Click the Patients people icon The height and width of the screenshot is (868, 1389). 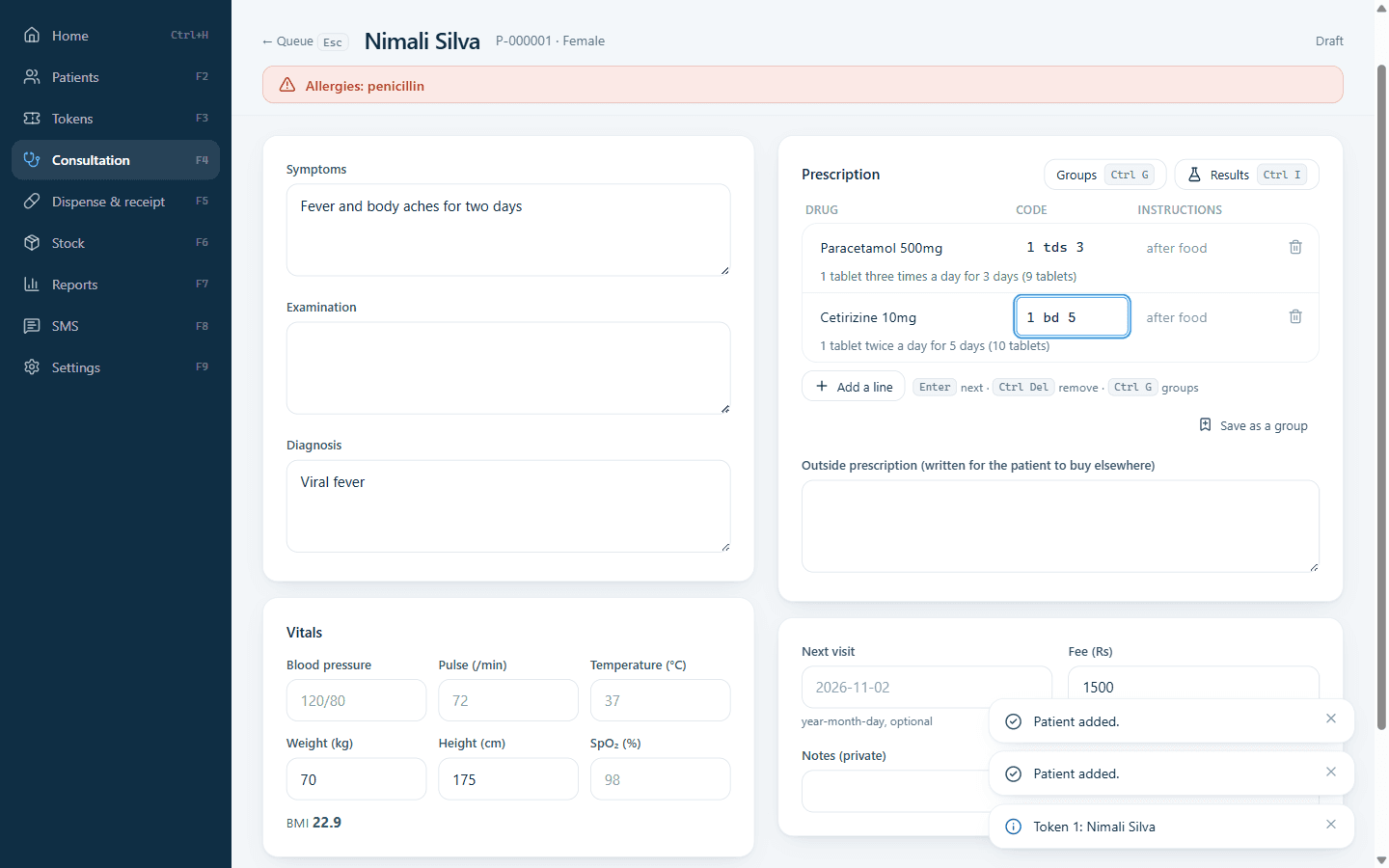pyautogui.click(x=32, y=77)
